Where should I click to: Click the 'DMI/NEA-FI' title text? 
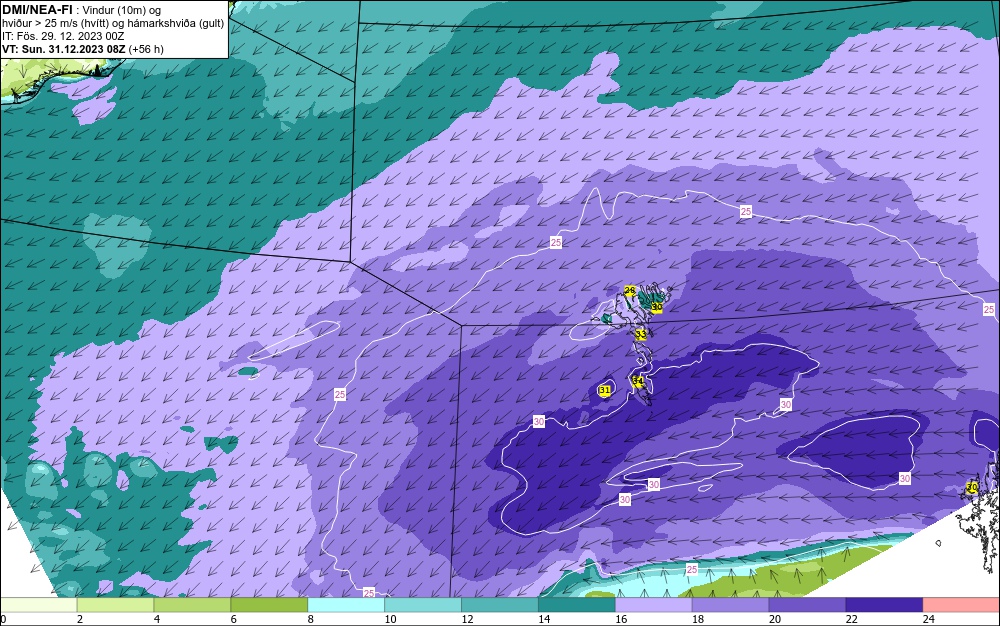tap(36, 10)
